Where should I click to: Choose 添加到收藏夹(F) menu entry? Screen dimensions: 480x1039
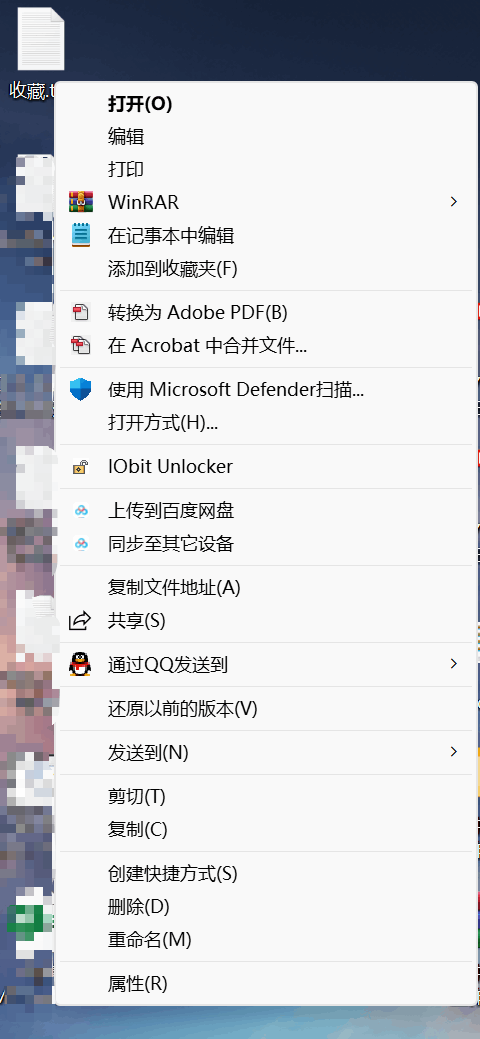coord(172,269)
